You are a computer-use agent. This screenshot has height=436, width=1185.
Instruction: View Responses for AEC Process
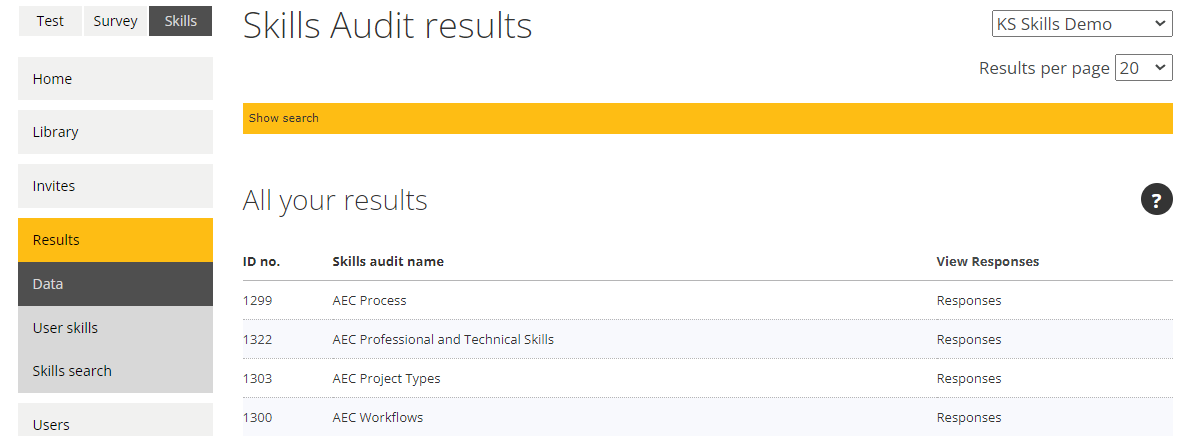[x=969, y=301]
